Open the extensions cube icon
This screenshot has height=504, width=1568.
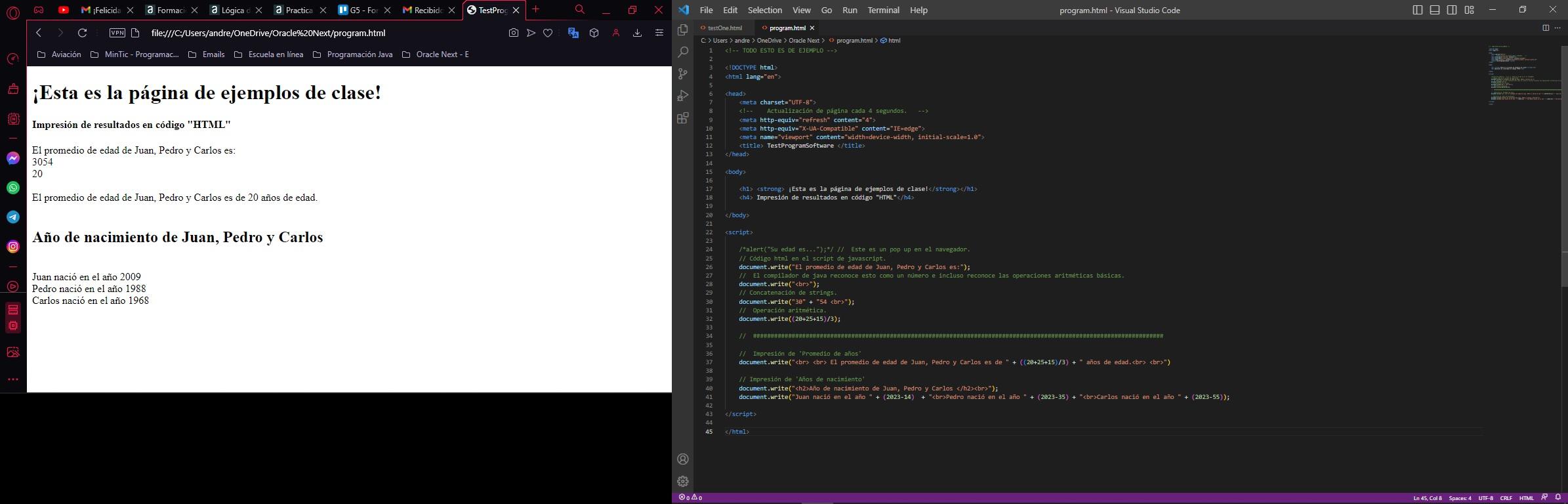pos(594,33)
